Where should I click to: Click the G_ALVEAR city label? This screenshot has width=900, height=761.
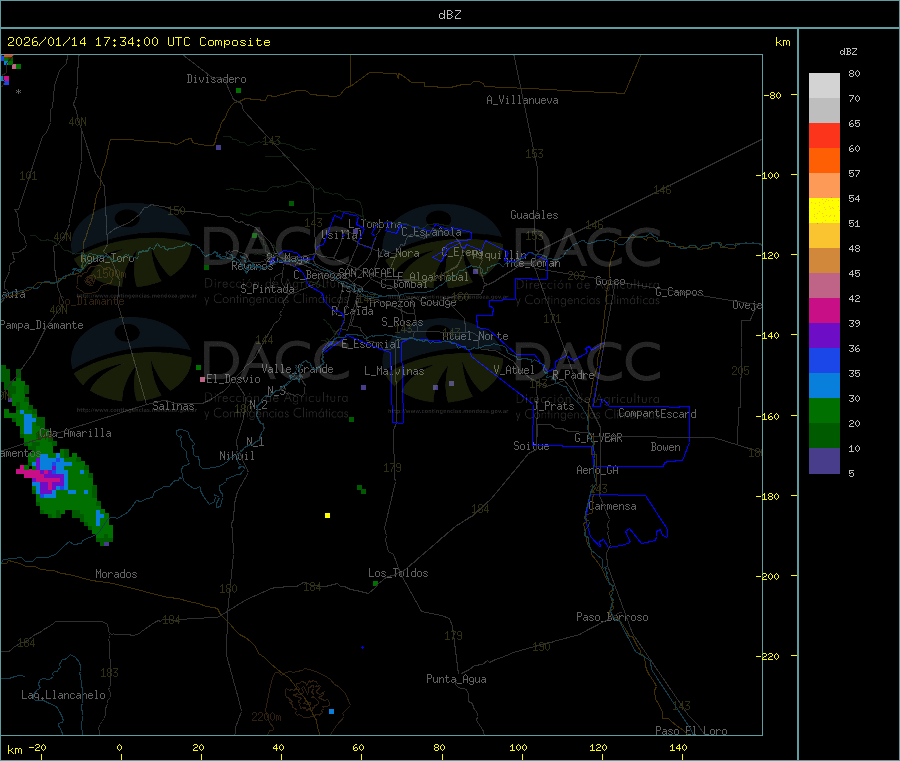click(599, 438)
